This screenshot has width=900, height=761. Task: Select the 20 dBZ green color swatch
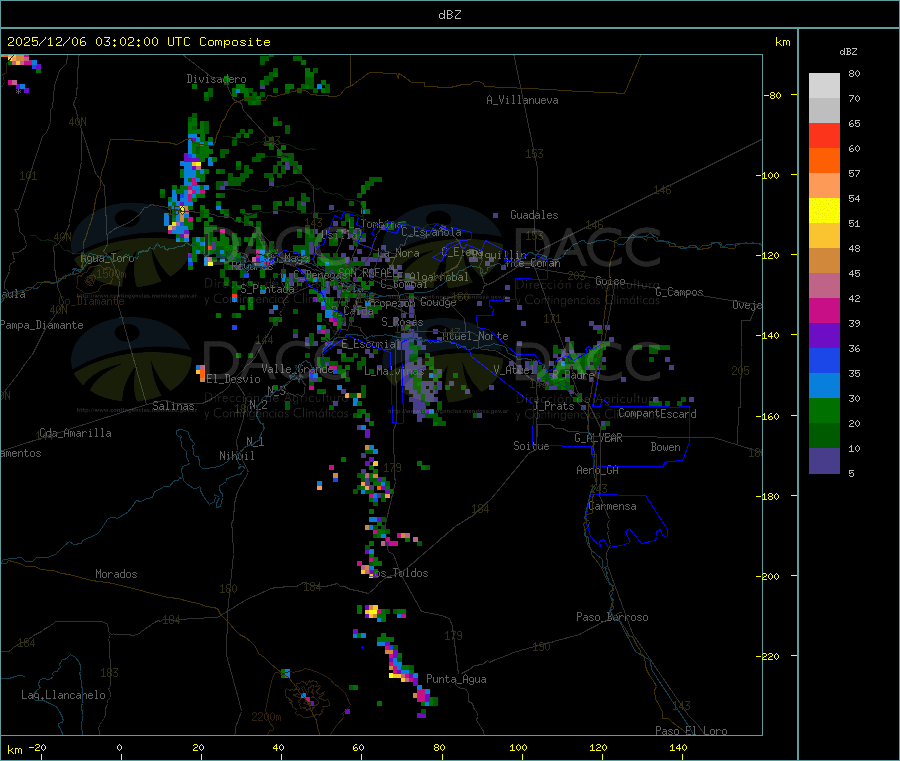pyautogui.click(x=824, y=436)
